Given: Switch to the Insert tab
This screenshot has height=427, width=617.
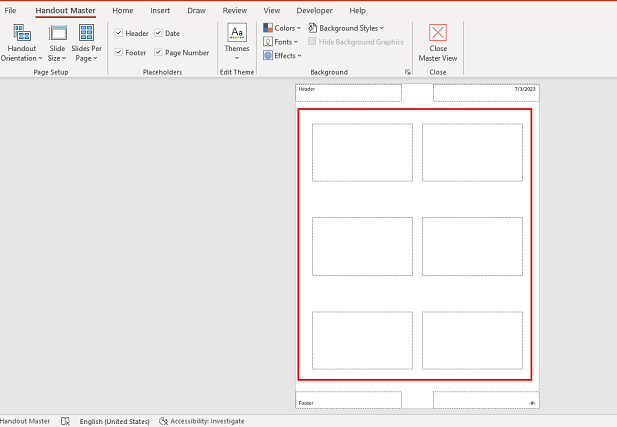Looking at the screenshot, I should [x=160, y=11].
